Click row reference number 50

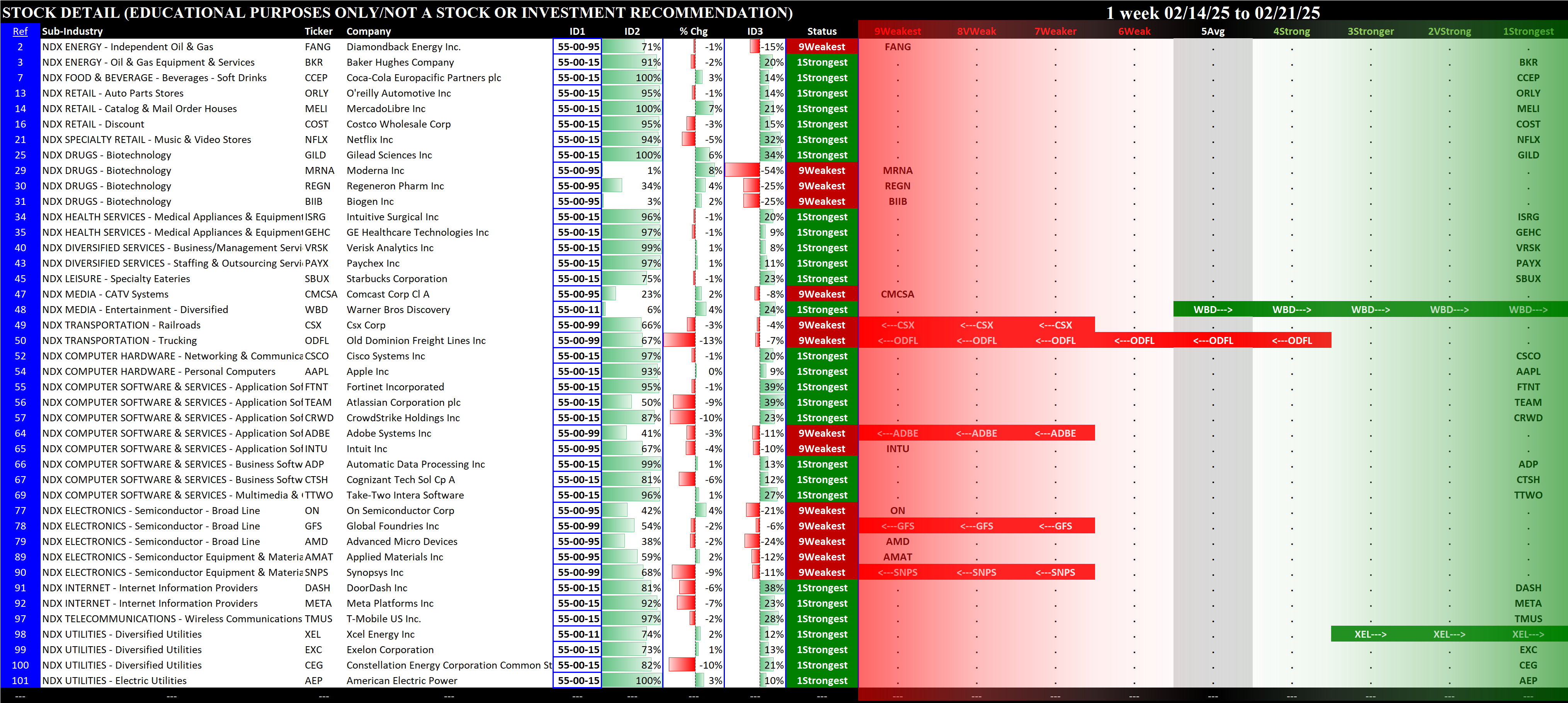(x=20, y=341)
